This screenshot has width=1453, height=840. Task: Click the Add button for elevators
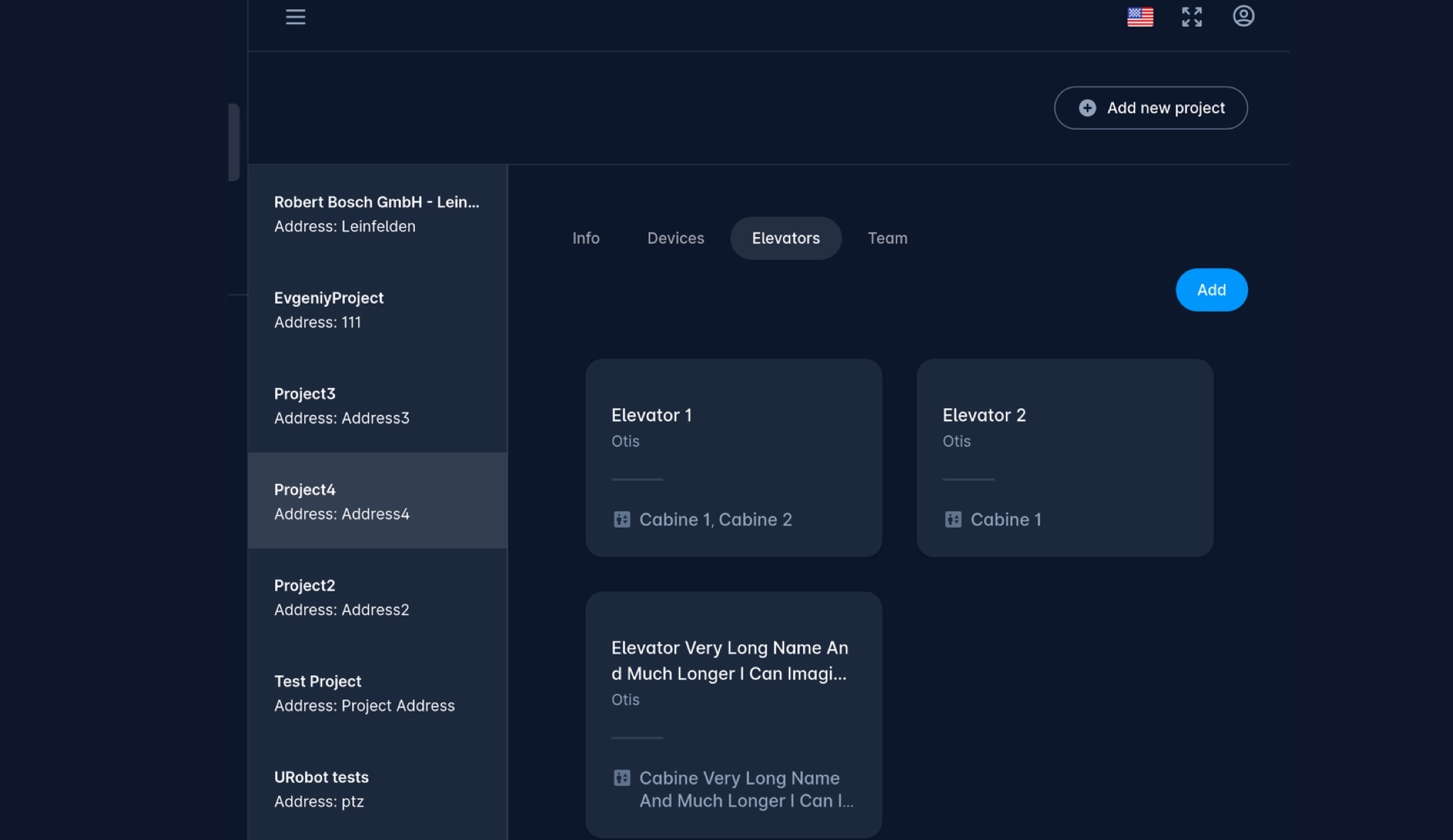tap(1212, 289)
